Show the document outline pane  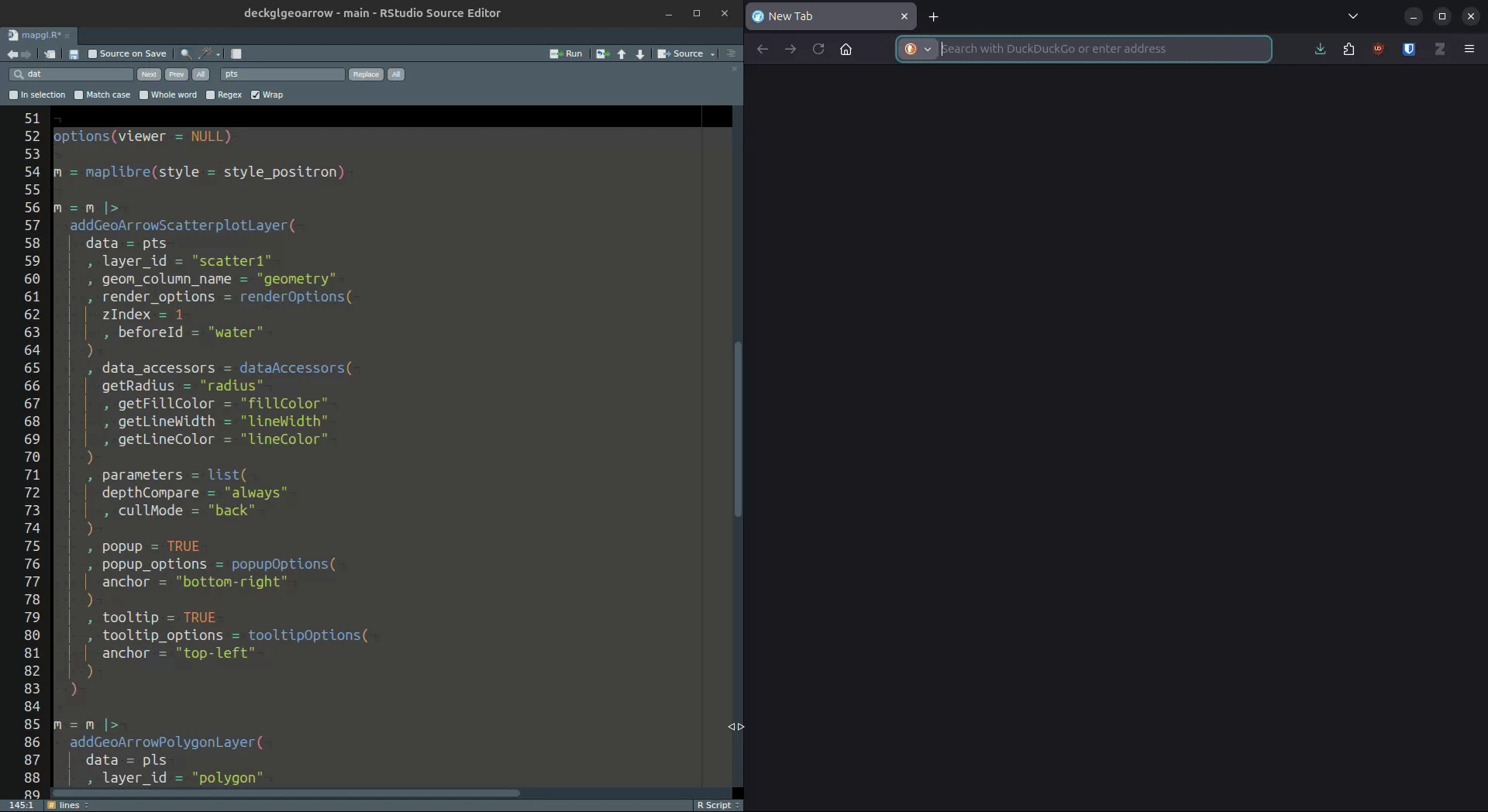click(x=731, y=53)
